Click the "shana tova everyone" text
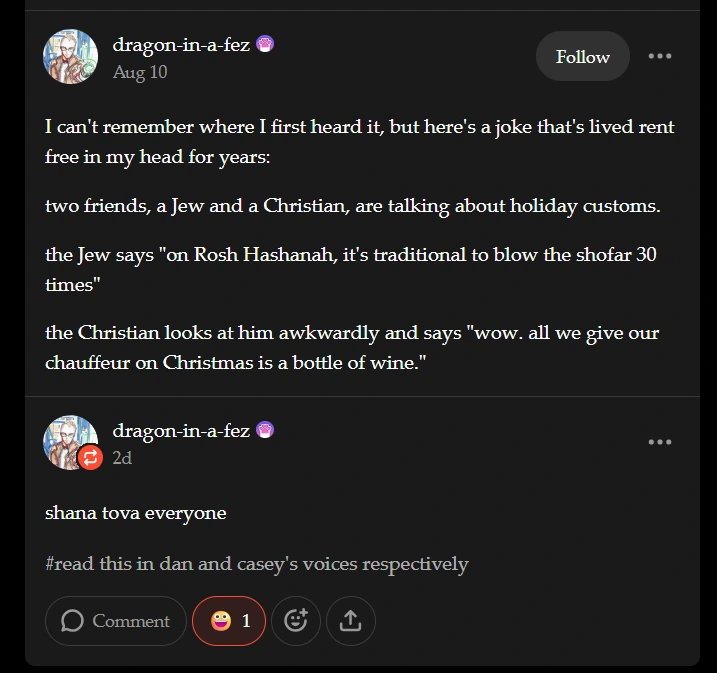 [x=136, y=513]
